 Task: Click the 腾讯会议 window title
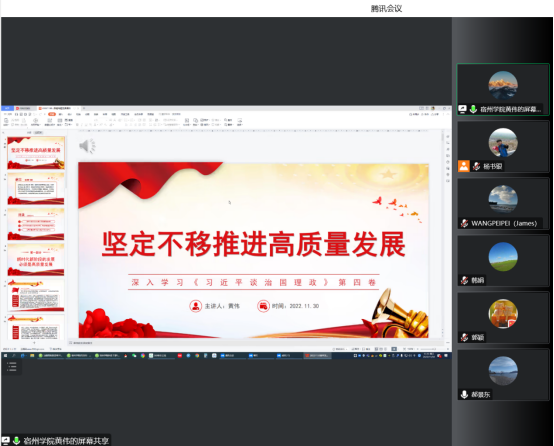pyautogui.click(x=386, y=8)
